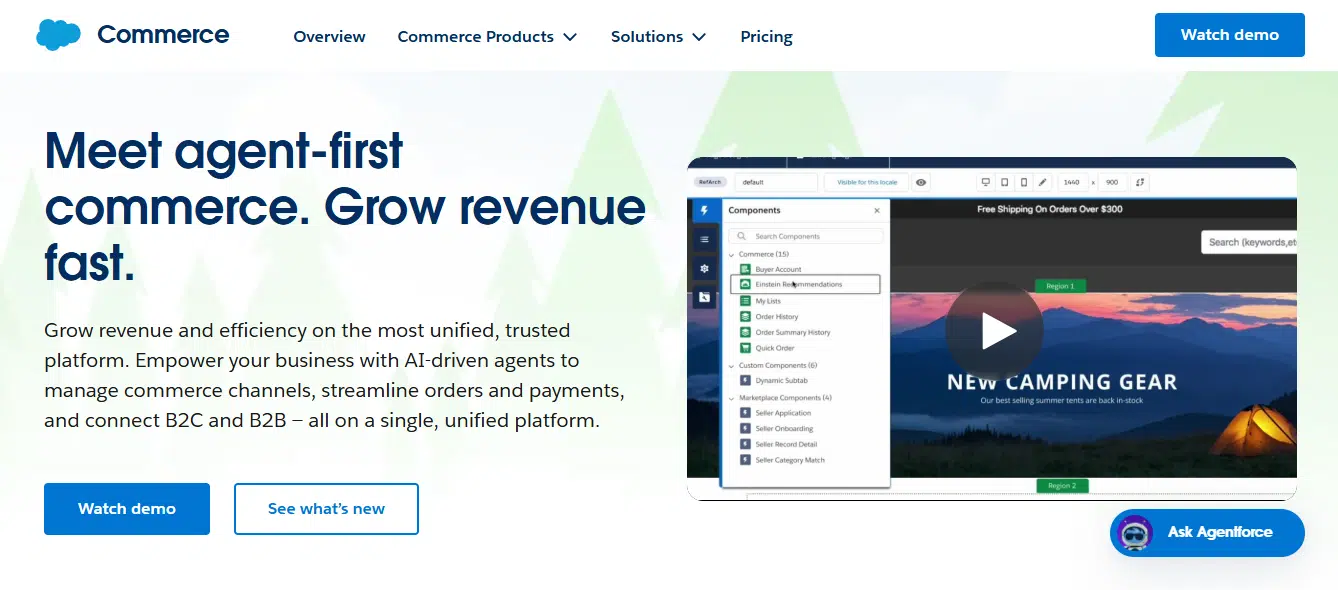Screen dimensions: 1338x590
Task: Open the default locale field in preview
Action: coord(776,183)
